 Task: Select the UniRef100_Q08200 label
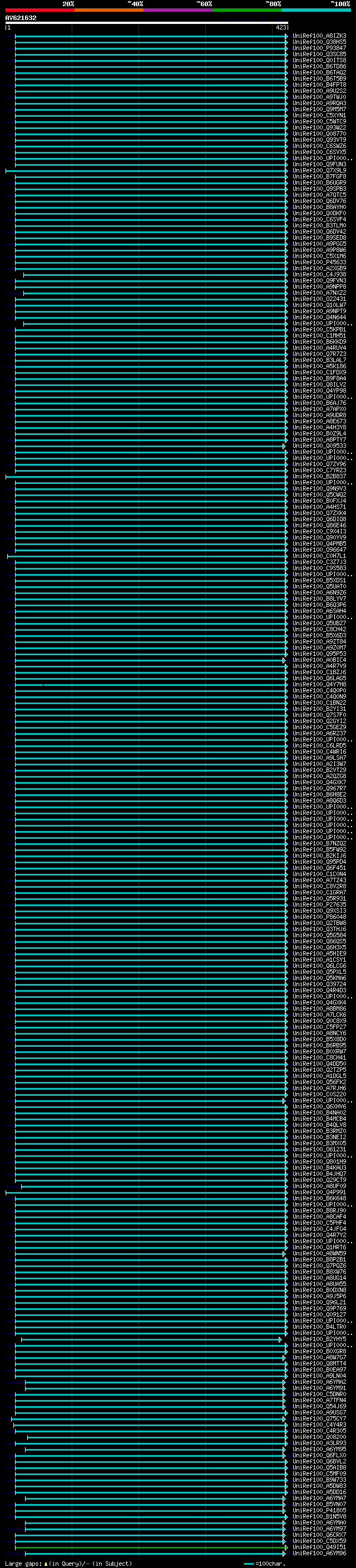point(319,1437)
